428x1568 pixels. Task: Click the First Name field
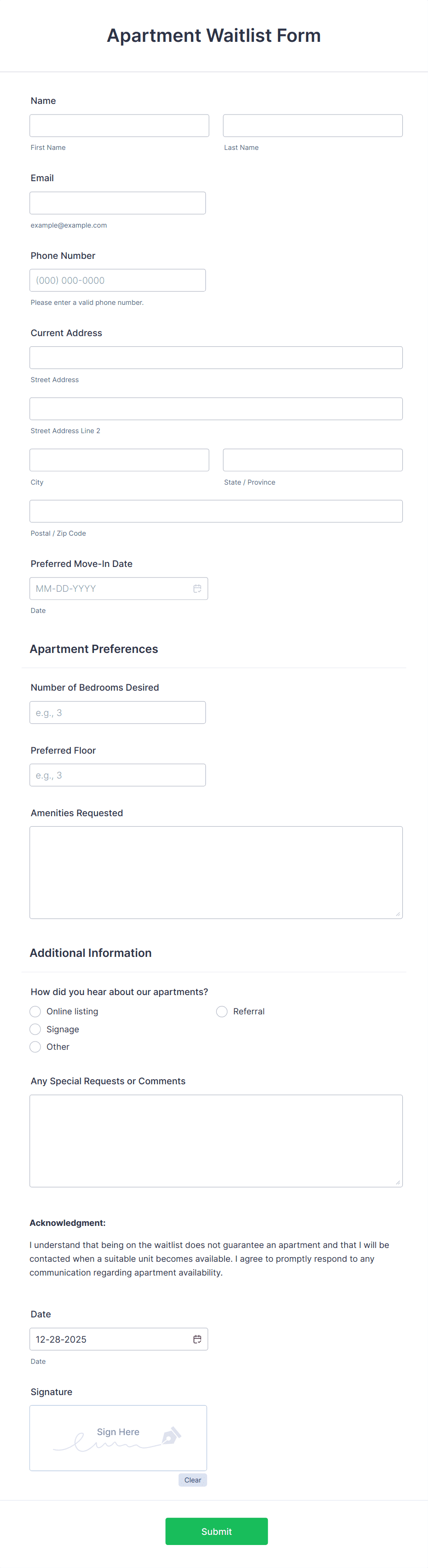pyautogui.click(x=119, y=125)
